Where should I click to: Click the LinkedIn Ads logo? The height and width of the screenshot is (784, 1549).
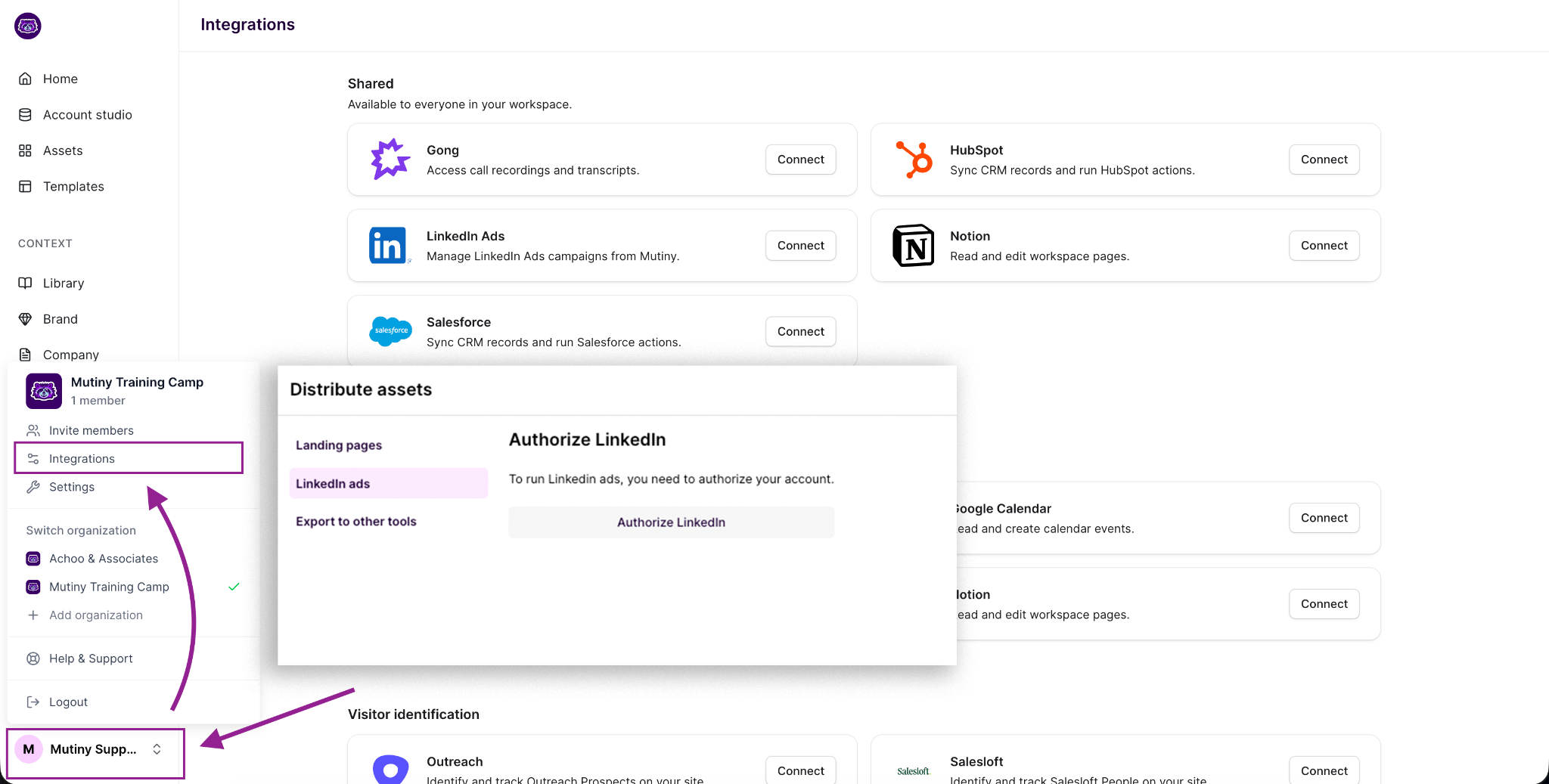point(389,246)
